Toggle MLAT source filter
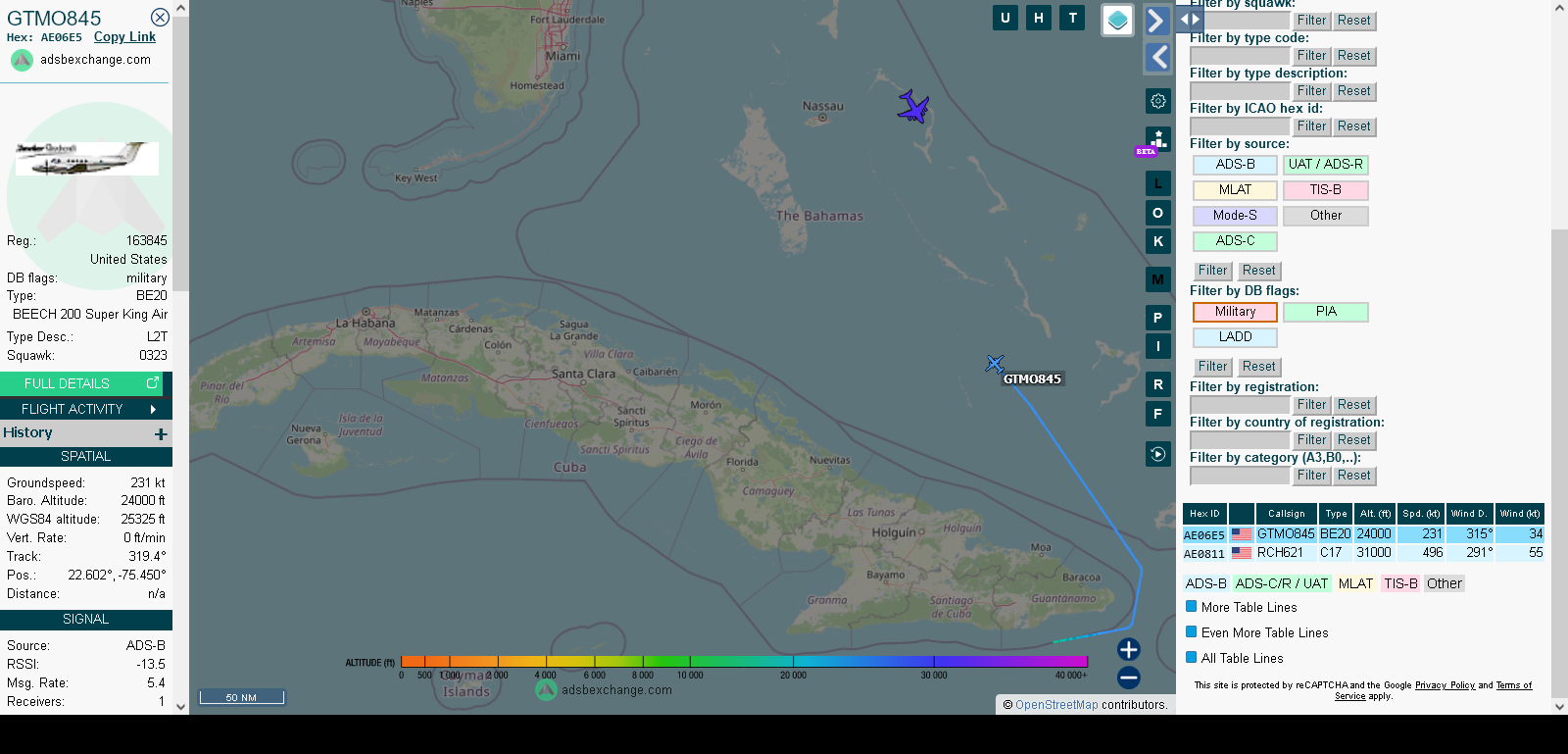The height and width of the screenshot is (754, 1568). (1235, 190)
